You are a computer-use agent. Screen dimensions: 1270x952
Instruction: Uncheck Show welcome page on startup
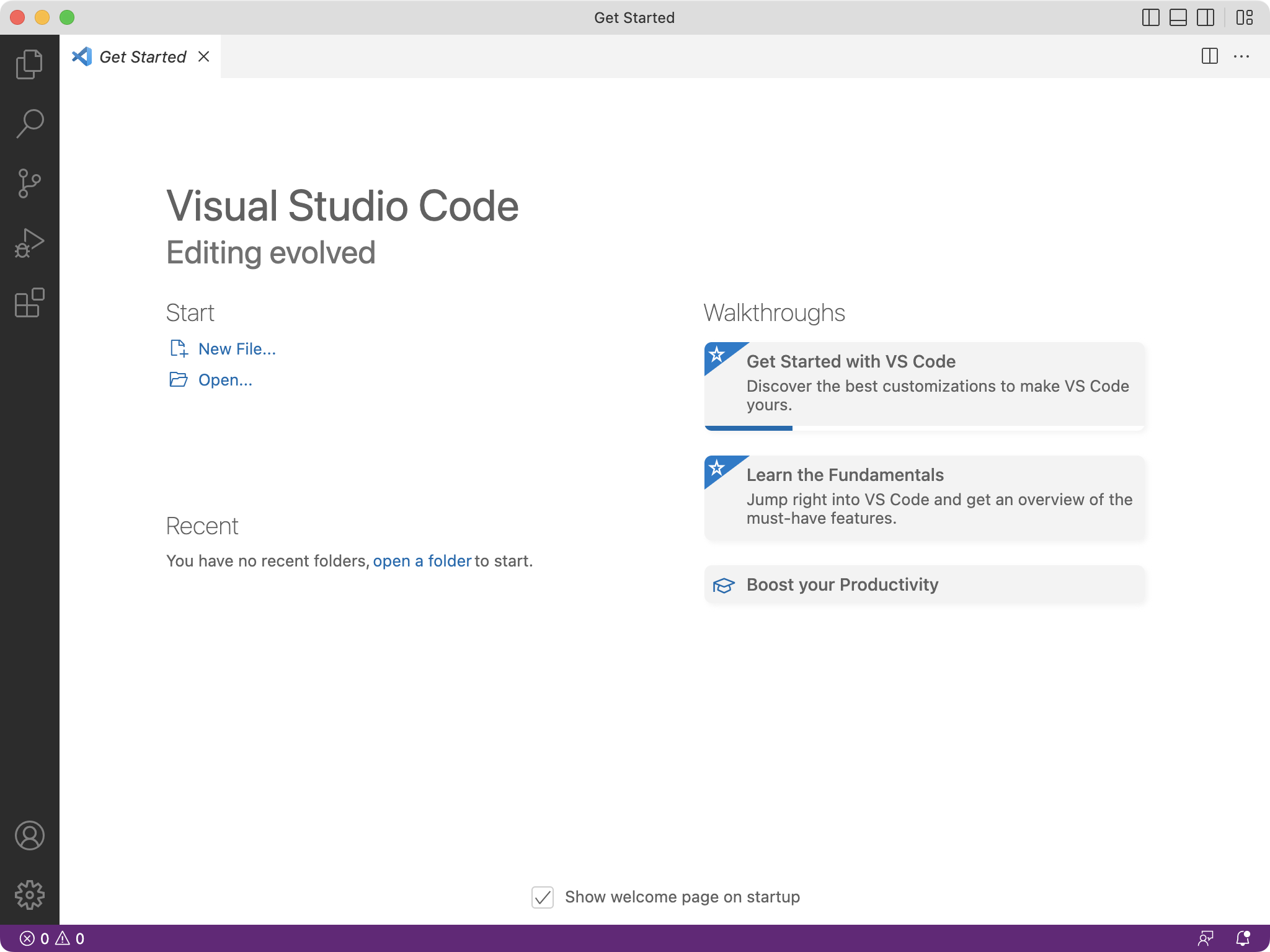point(543,897)
